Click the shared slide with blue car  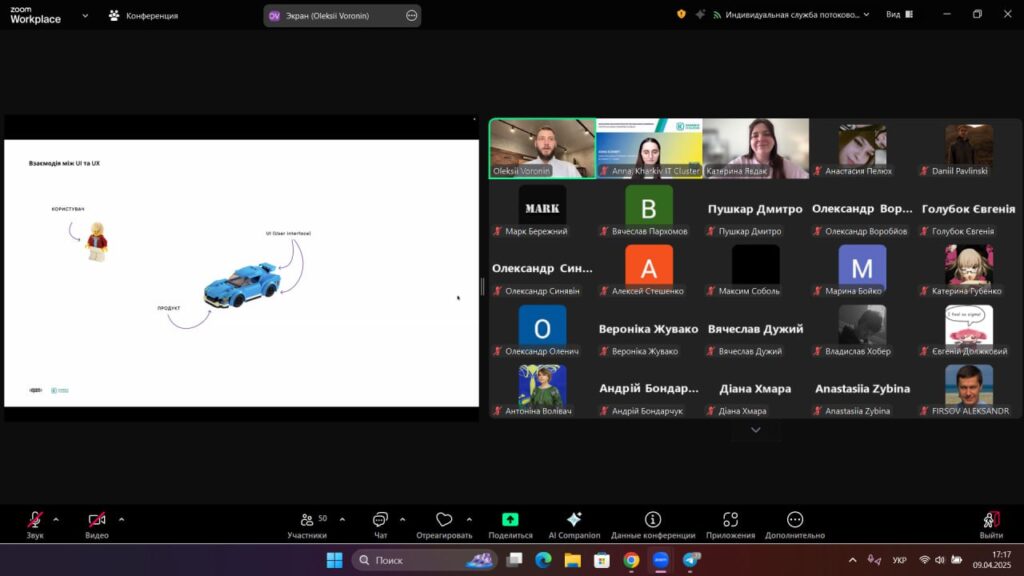[x=242, y=273]
